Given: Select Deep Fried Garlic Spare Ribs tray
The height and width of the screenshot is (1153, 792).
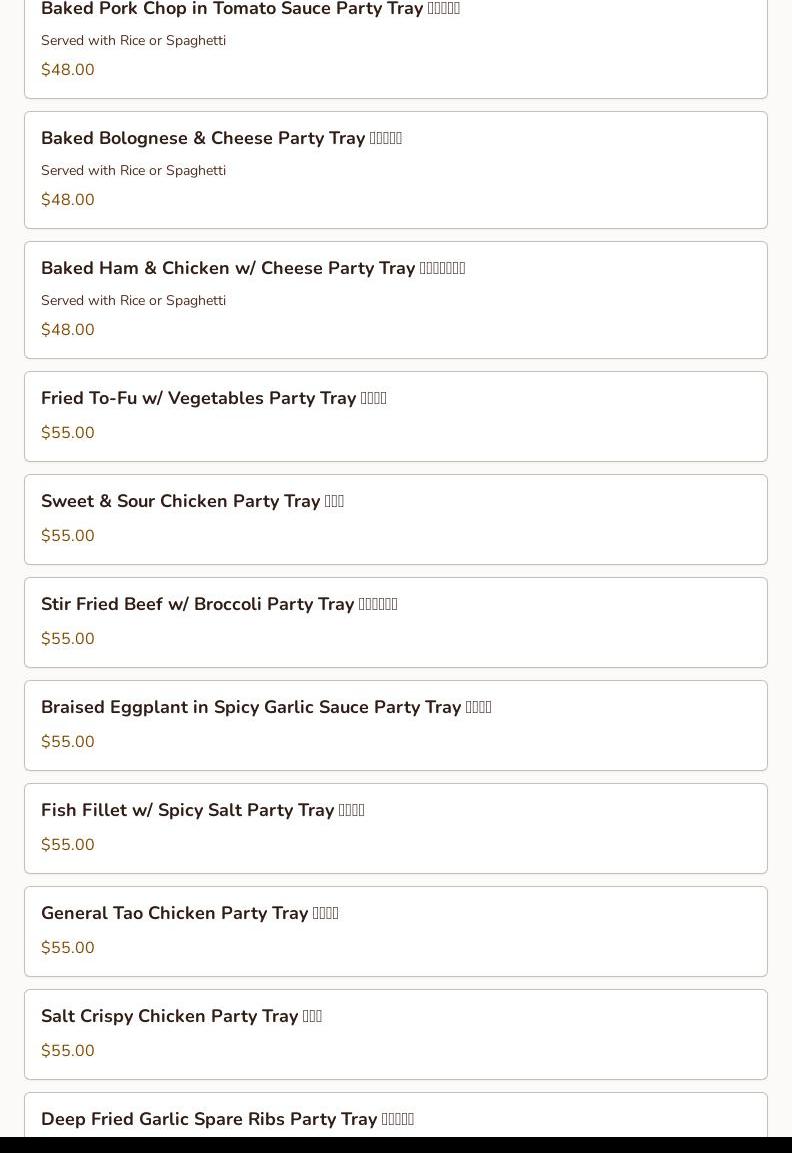Looking at the screenshot, I should click(x=395, y=1120).
